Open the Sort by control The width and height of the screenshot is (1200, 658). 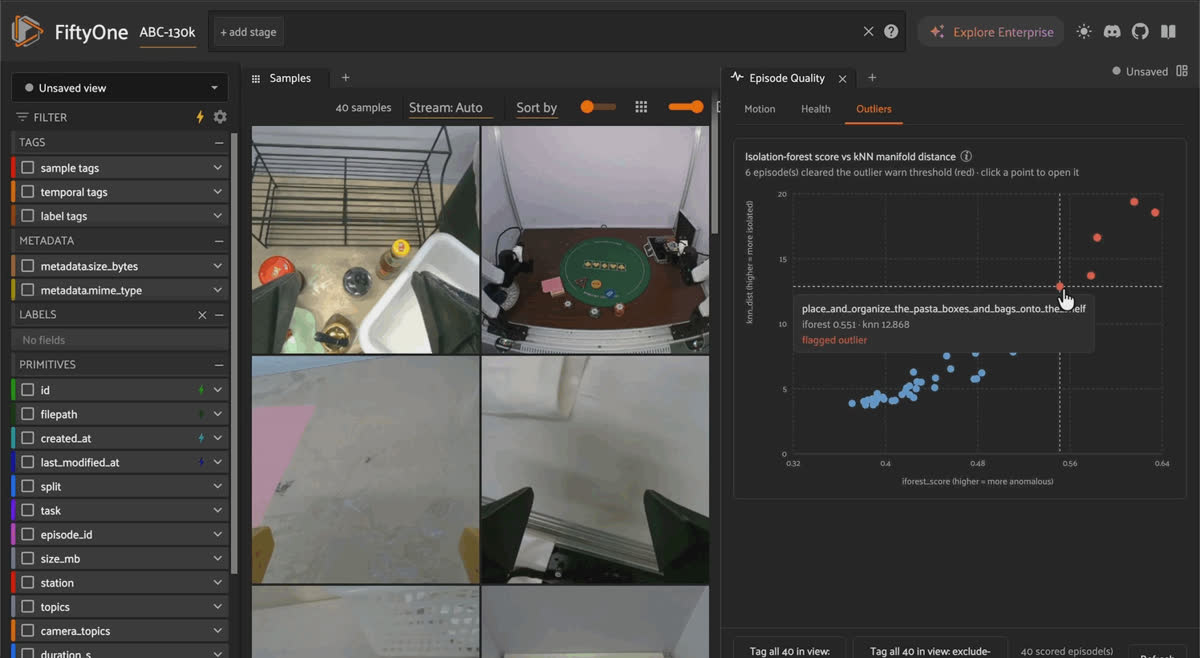coord(537,108)
